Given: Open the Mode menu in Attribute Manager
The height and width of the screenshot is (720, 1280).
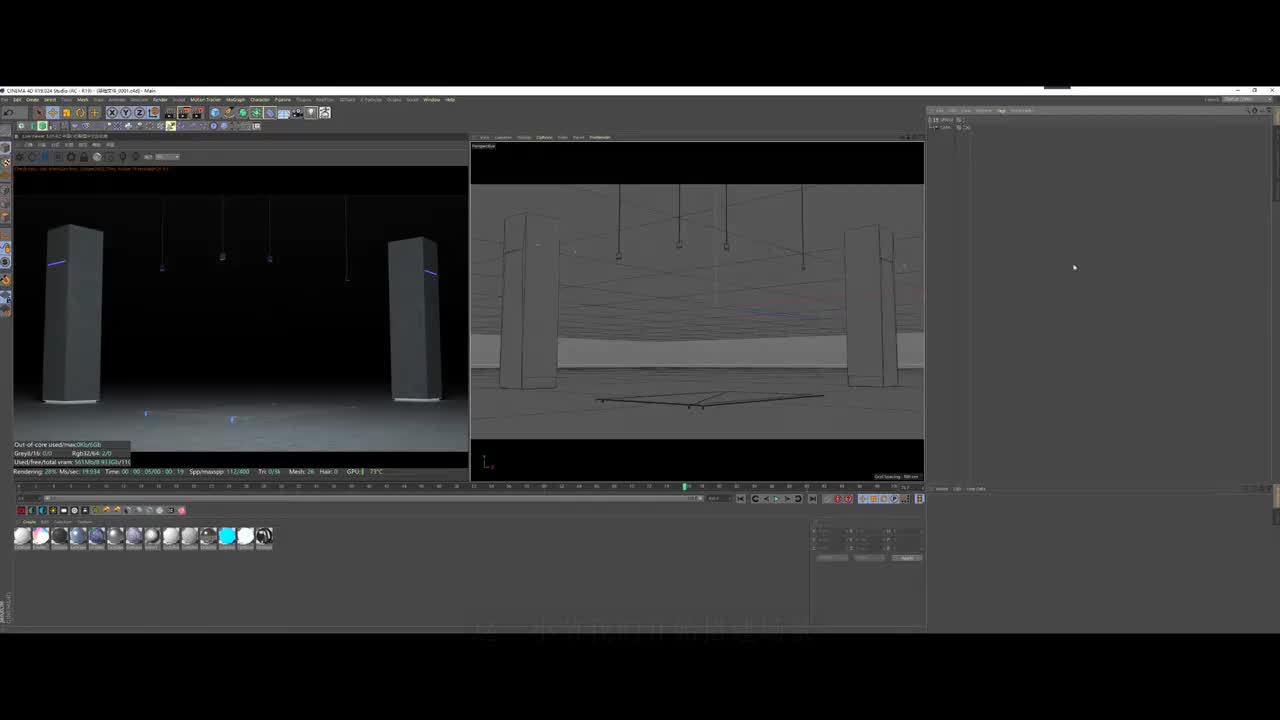Looking at the screenshot, I should 942,489.
